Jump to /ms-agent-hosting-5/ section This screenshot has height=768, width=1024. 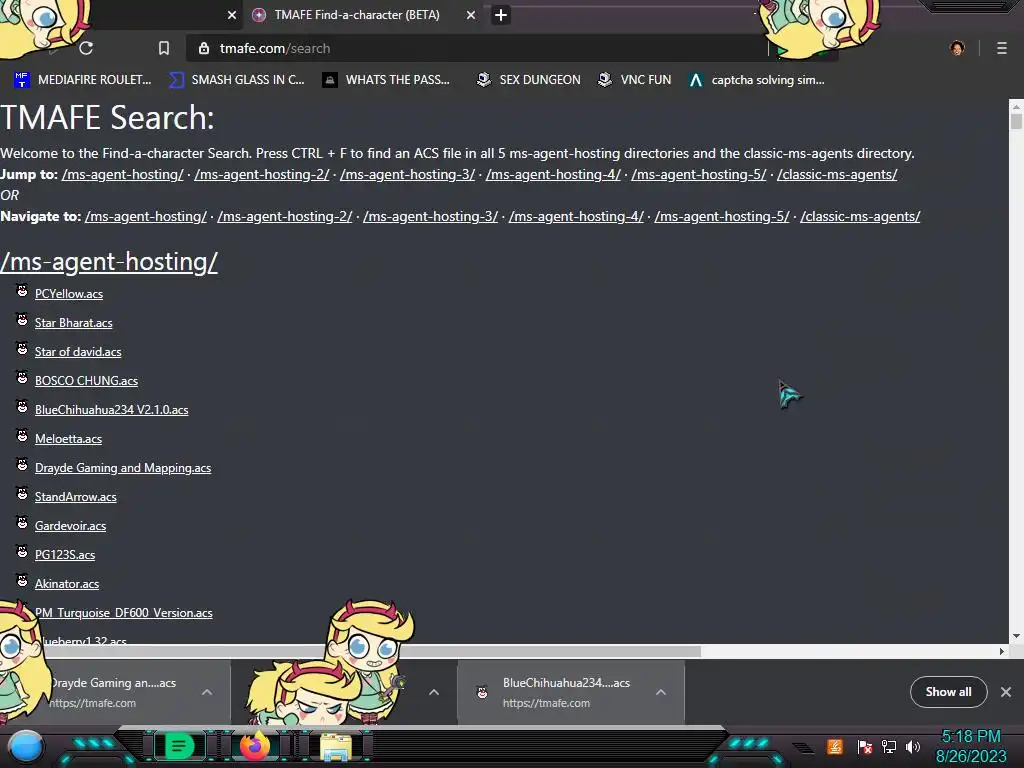tap(699, 174)
